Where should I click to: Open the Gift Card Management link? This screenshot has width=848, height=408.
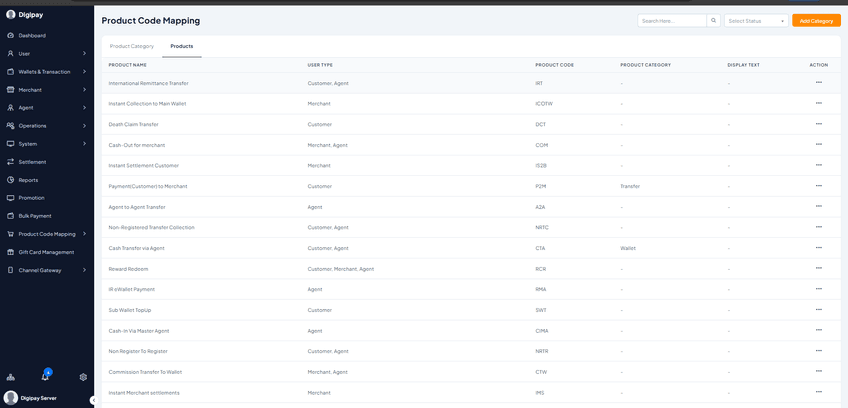[x=46, y=252]
